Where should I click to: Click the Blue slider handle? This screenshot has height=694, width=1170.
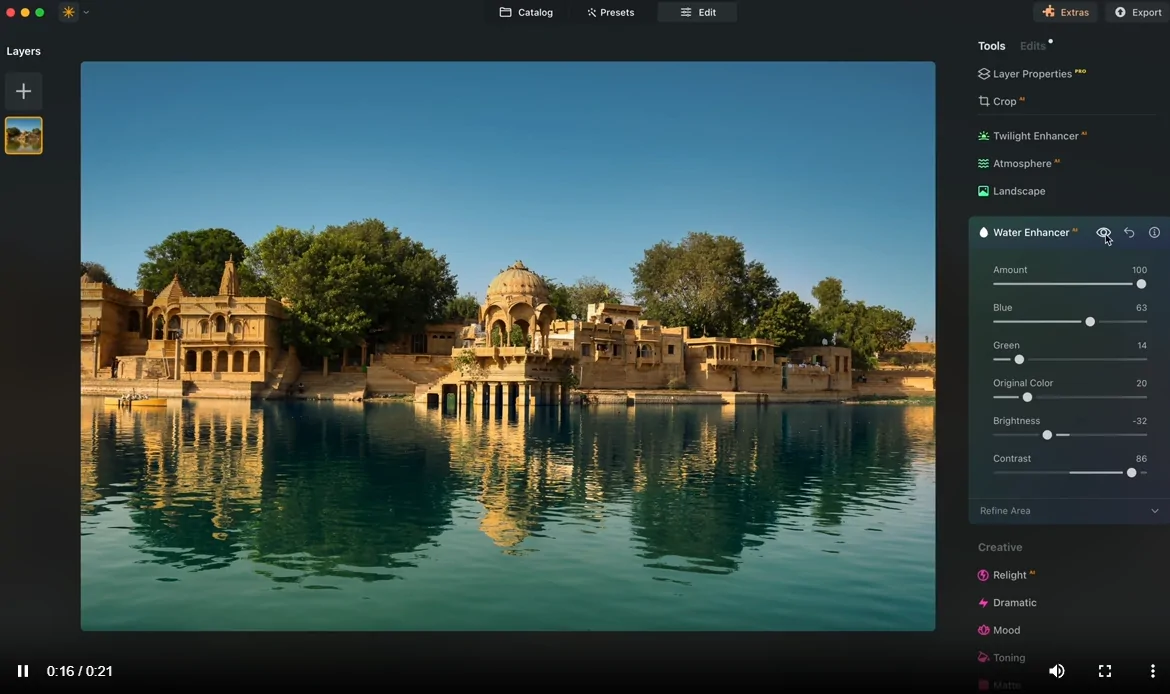coord(1090,322)
